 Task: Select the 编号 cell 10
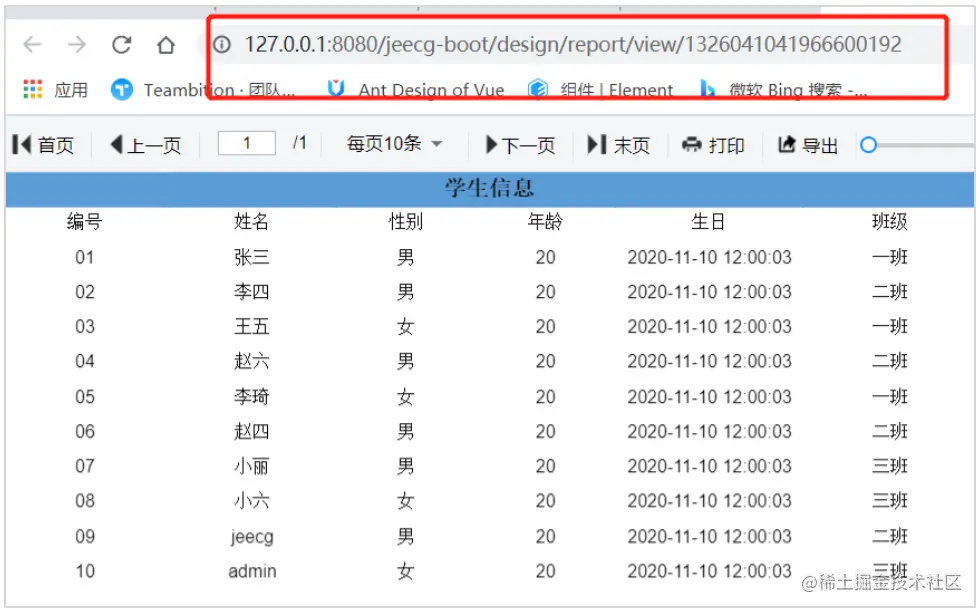coord(84,570)
